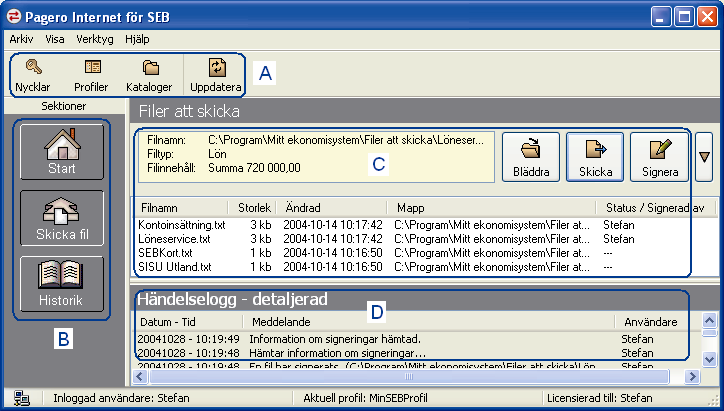Open the Historik section
The width and height of the screenshot is (724, 411).
tap(62, 284)
